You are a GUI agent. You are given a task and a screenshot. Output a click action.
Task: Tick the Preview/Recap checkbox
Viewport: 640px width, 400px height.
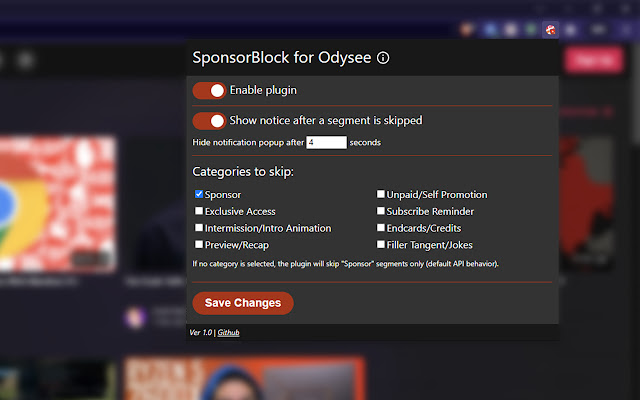pyautogui.click(x=199, y=244)
